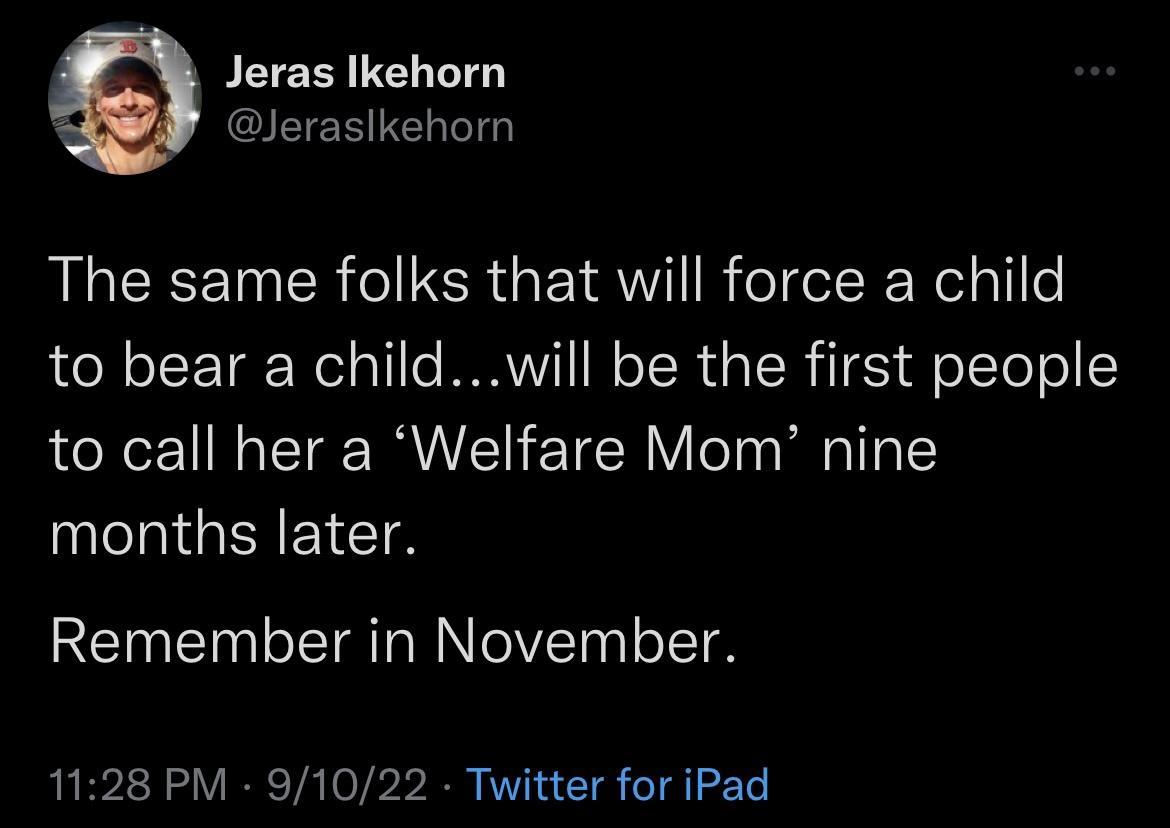Image resolution: width=1170 pixels, height=828 pixels.
Task: Select the line 'Remember in November.'
Action: [x=391, y=640]
